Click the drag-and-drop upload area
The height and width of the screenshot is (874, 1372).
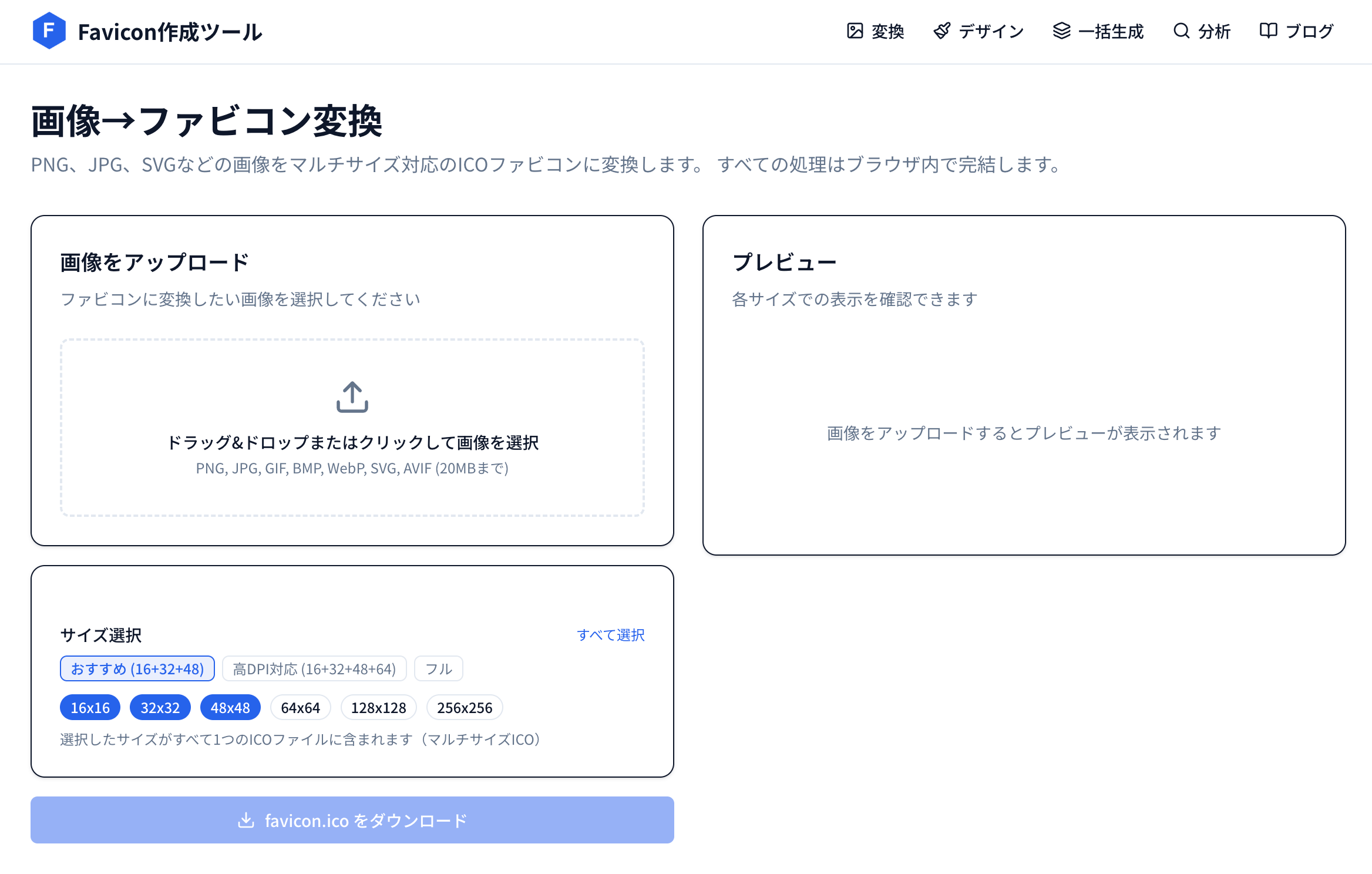coord(352,426)
